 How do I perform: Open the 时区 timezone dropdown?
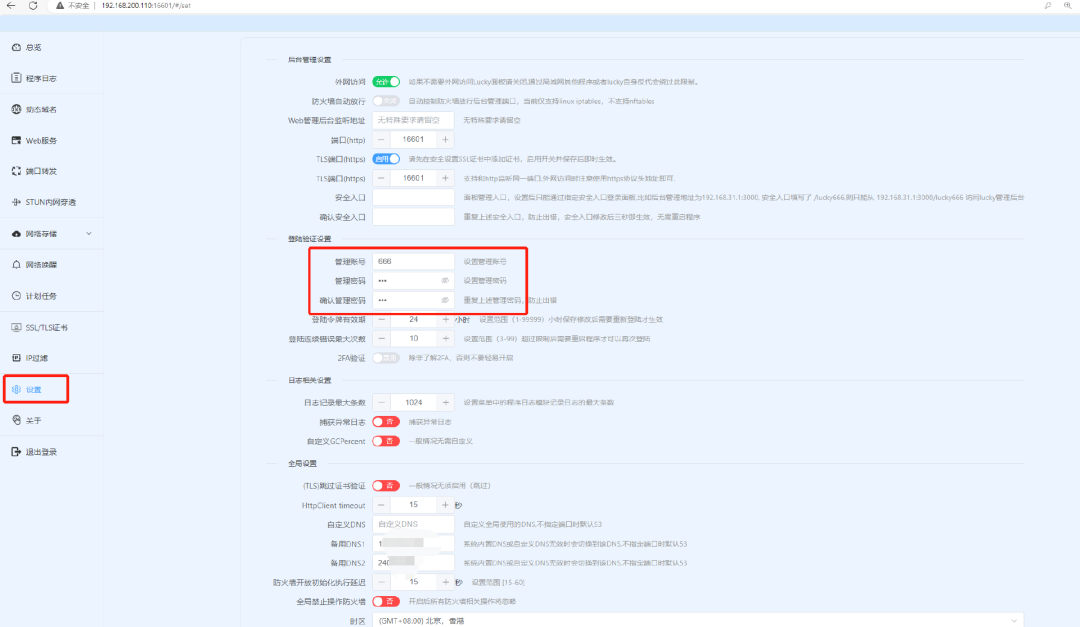(698, 620)
